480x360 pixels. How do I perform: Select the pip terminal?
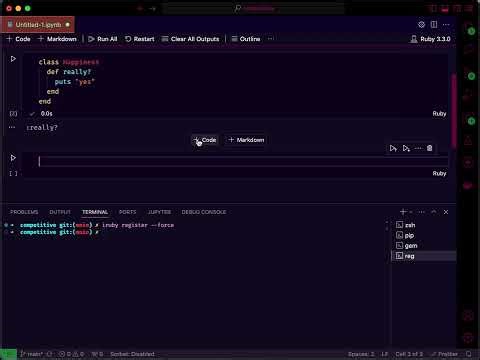pos(424,235)
